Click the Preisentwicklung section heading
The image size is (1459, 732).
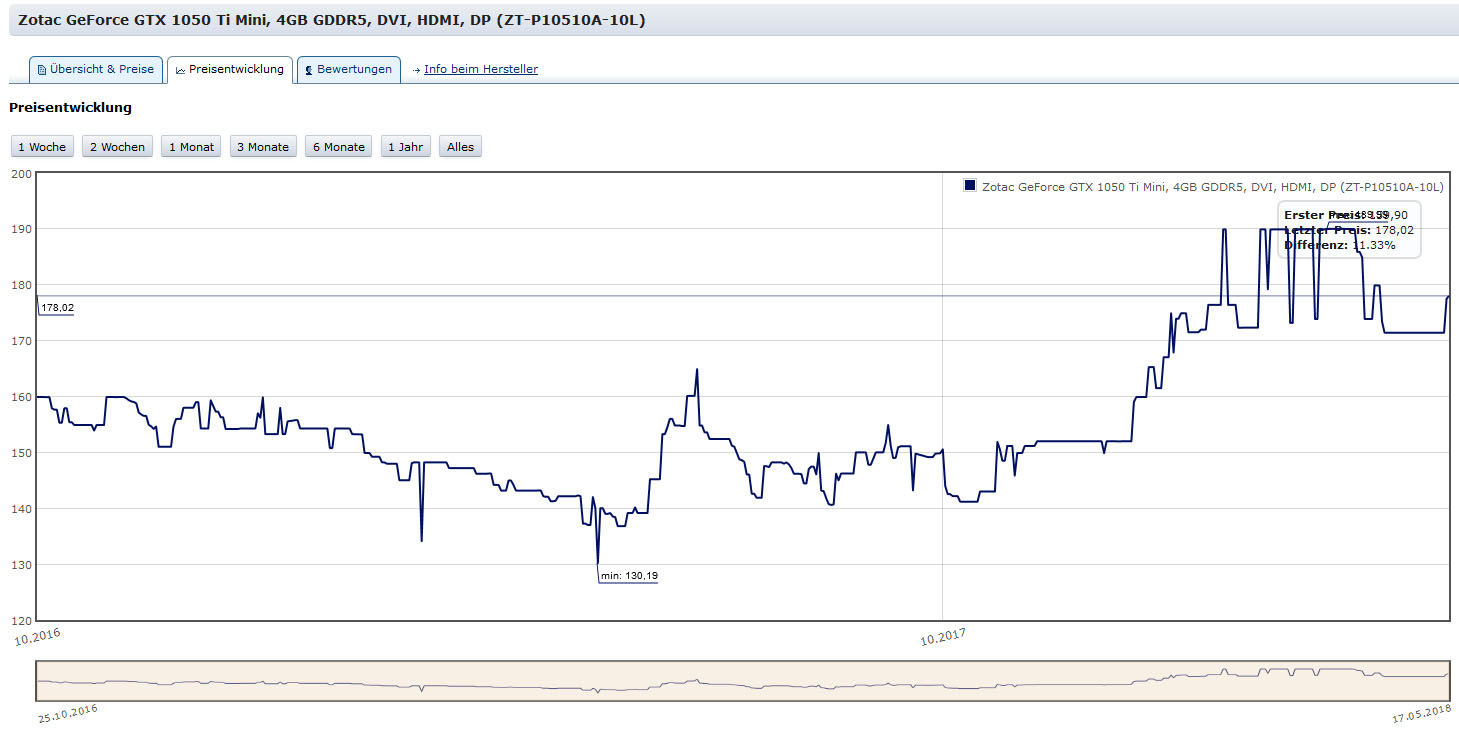(x=70, y=107)
